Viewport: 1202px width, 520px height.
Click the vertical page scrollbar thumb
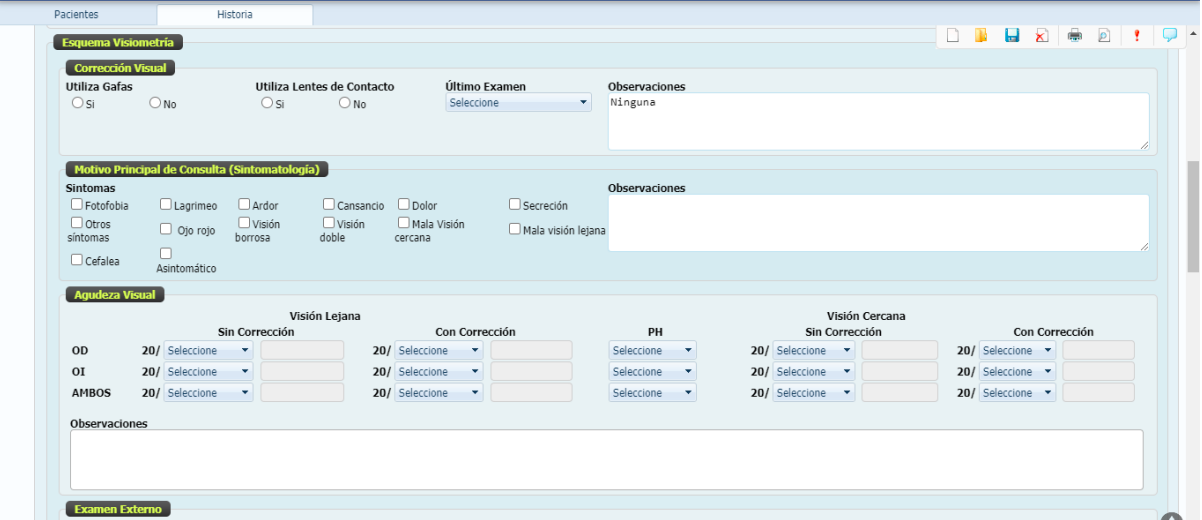(1192, 215)
